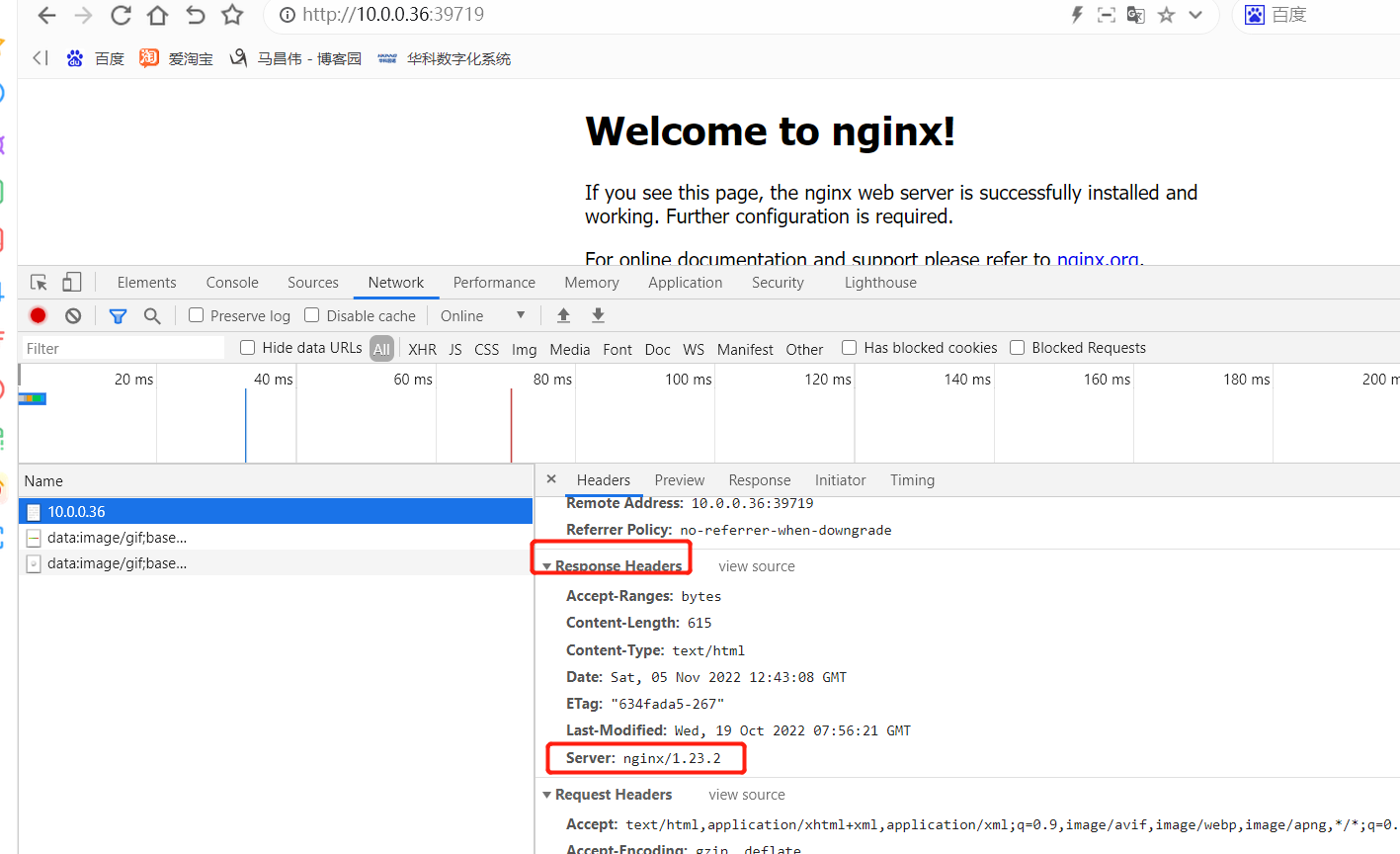Filter requests by WS
The width and height of the screenshot is (1400, 854).
pos(694,349)
